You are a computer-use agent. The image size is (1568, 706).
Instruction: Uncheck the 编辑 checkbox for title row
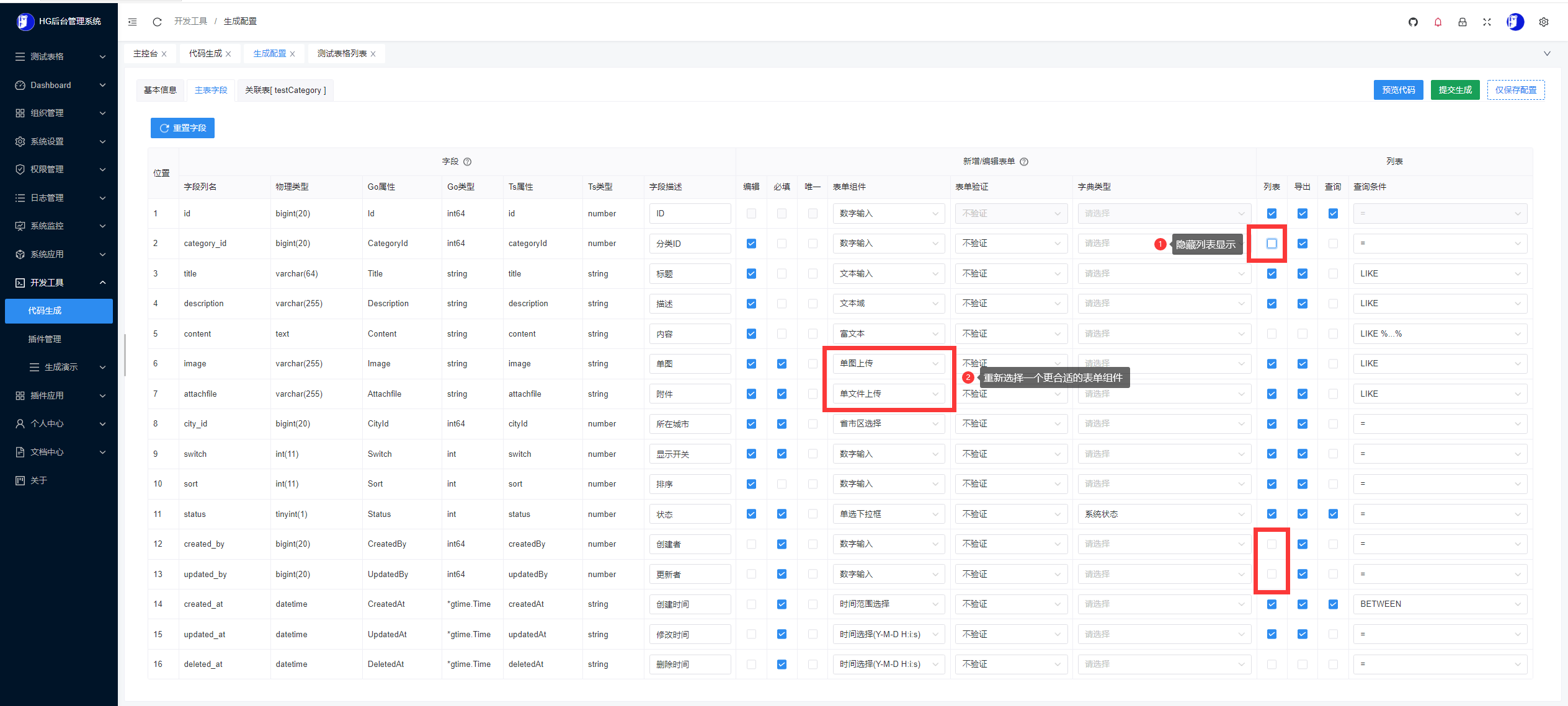[751, 274]
